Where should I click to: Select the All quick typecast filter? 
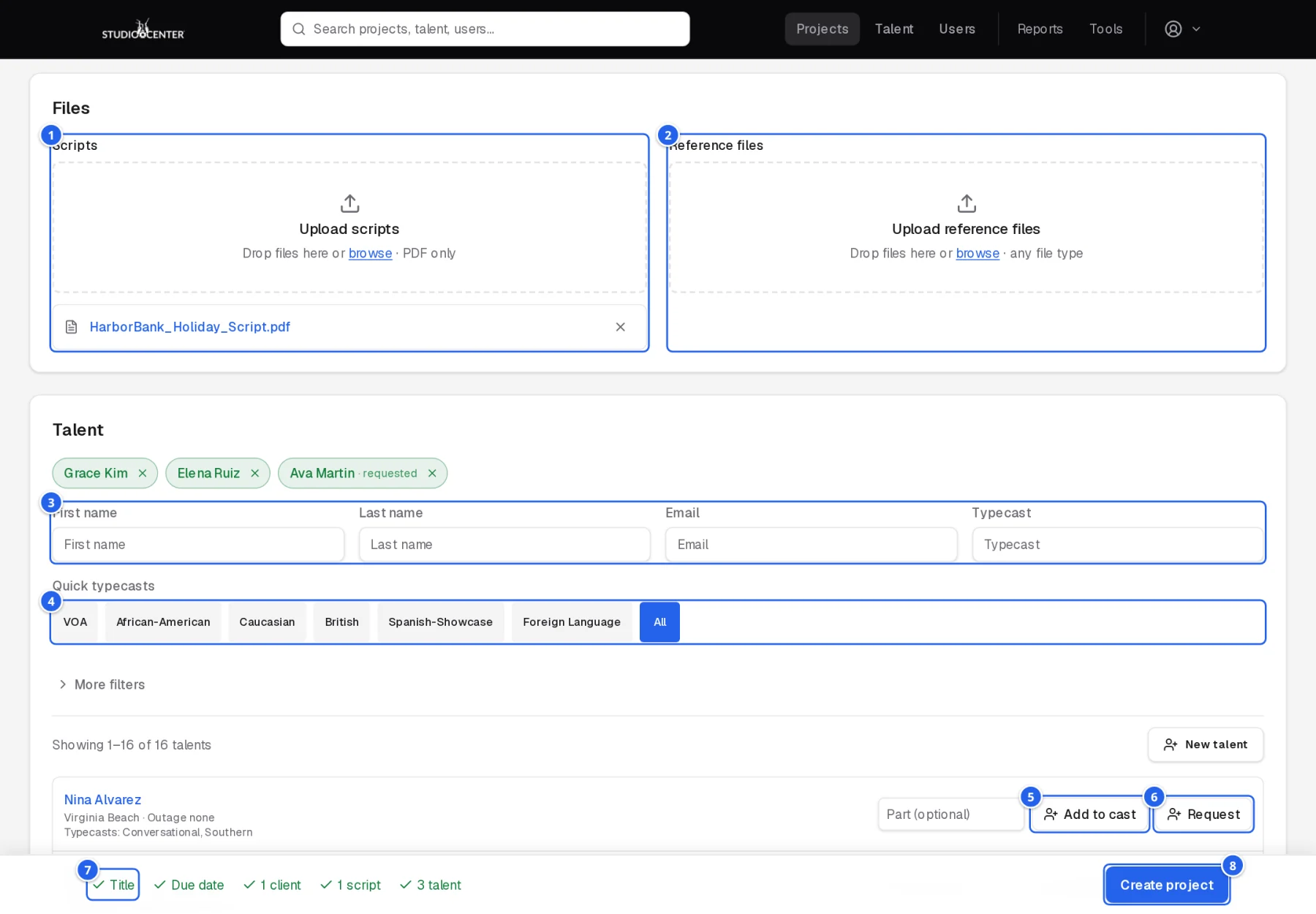click(659, 622)
